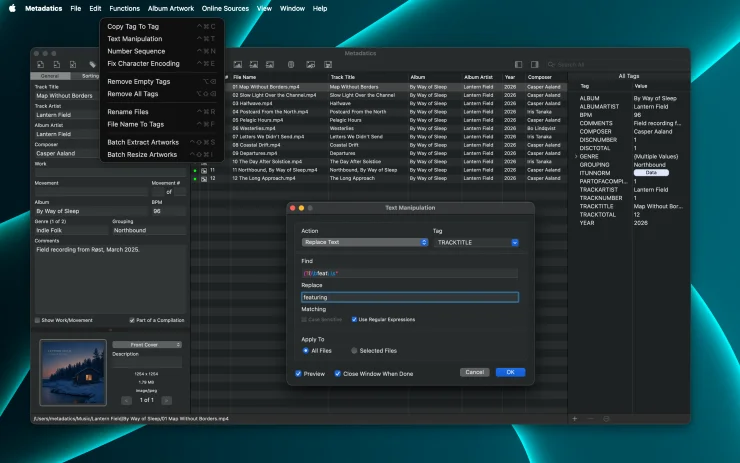The width and height of the screenshot is (740, 463).
Task: Click the picture search toolbar icon
Action: pos(311,65)
